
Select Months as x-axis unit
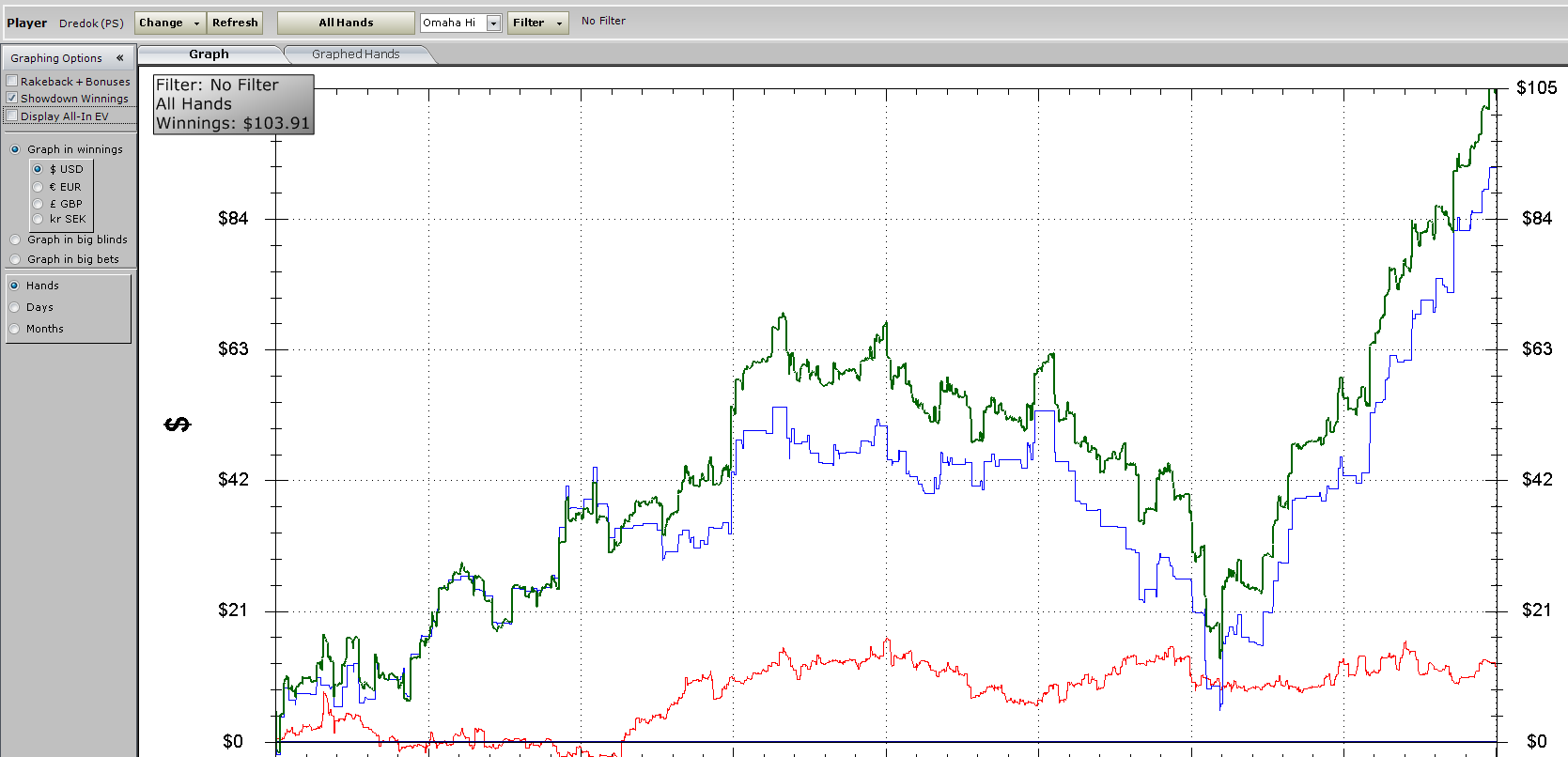point(14,329)
